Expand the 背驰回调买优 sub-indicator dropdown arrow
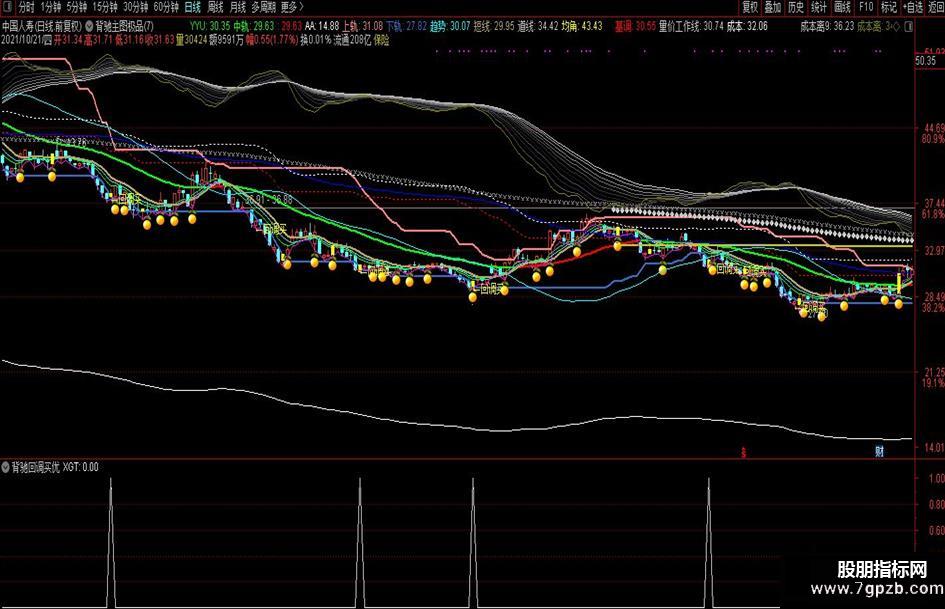945x609 pixels. click(5, 467)
